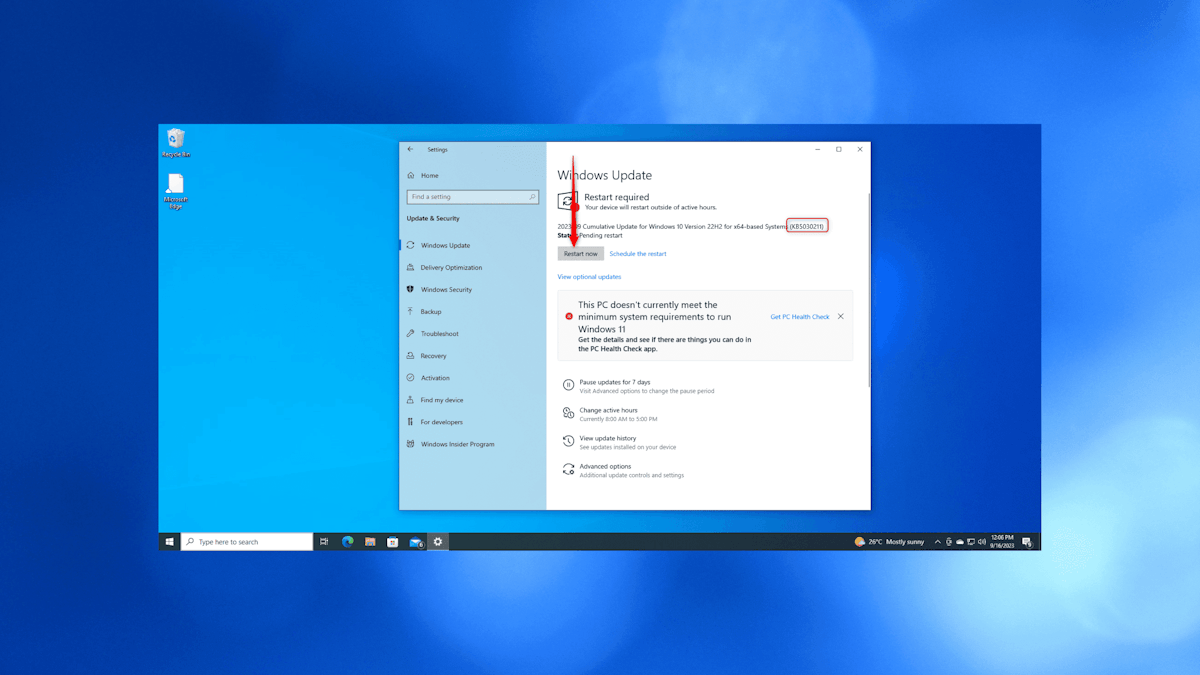This screenshot has width=1200, height=675.
Task: Click the back arrow in Settings
Action: pos(410,149)
